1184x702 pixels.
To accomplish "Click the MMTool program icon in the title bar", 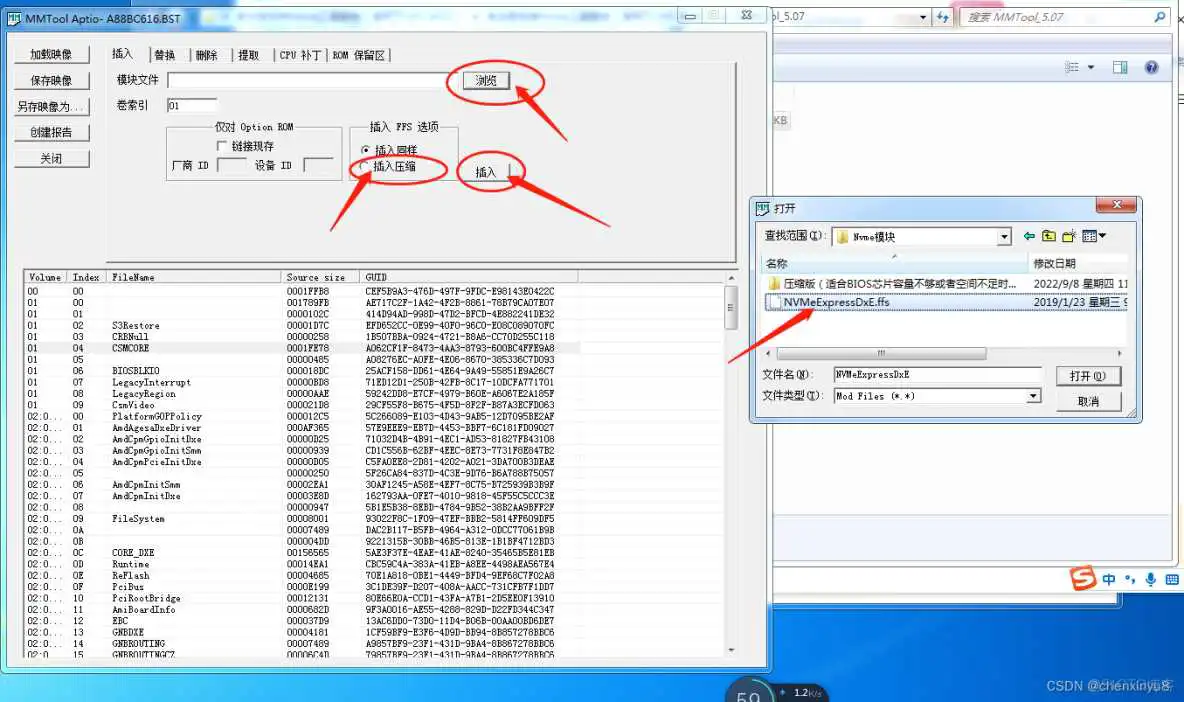I will [15, 17].
